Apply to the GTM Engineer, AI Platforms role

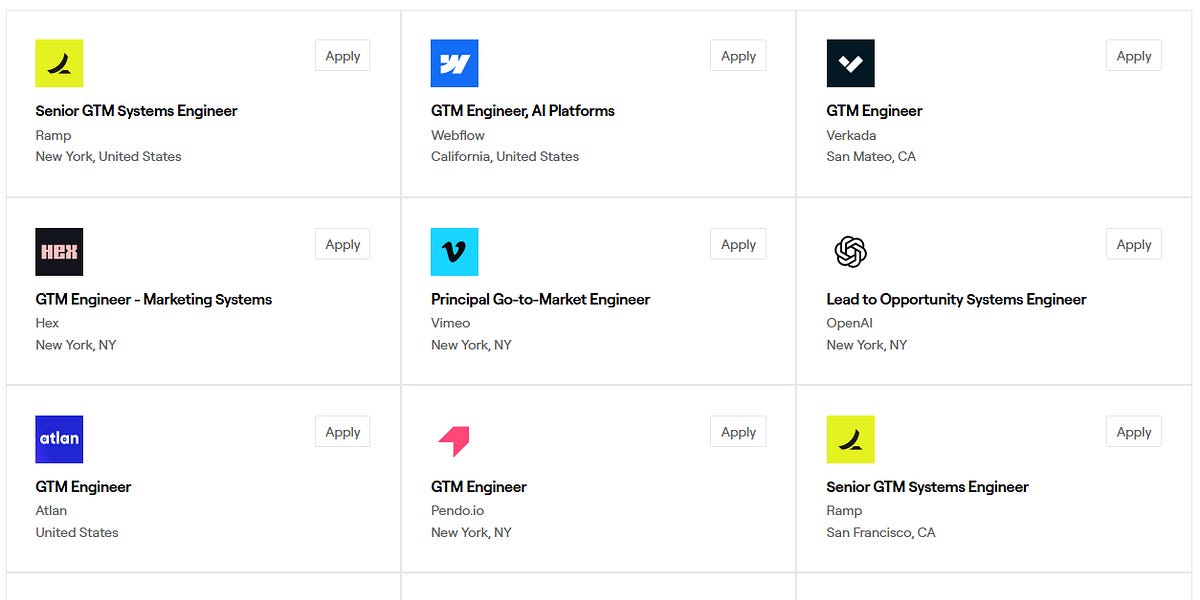(x=737, y=55)
